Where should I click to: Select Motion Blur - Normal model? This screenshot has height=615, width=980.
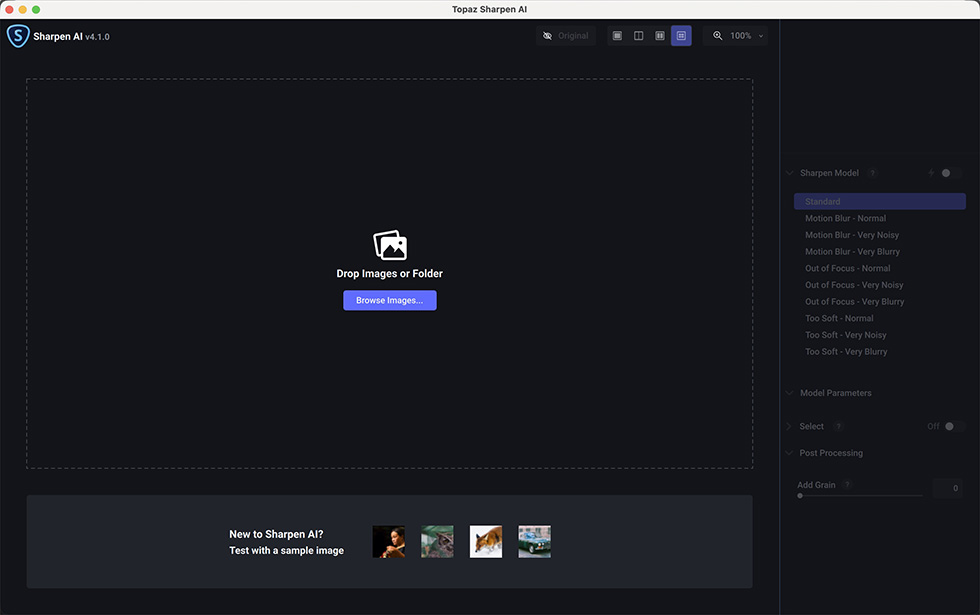[x=879, y=218]
